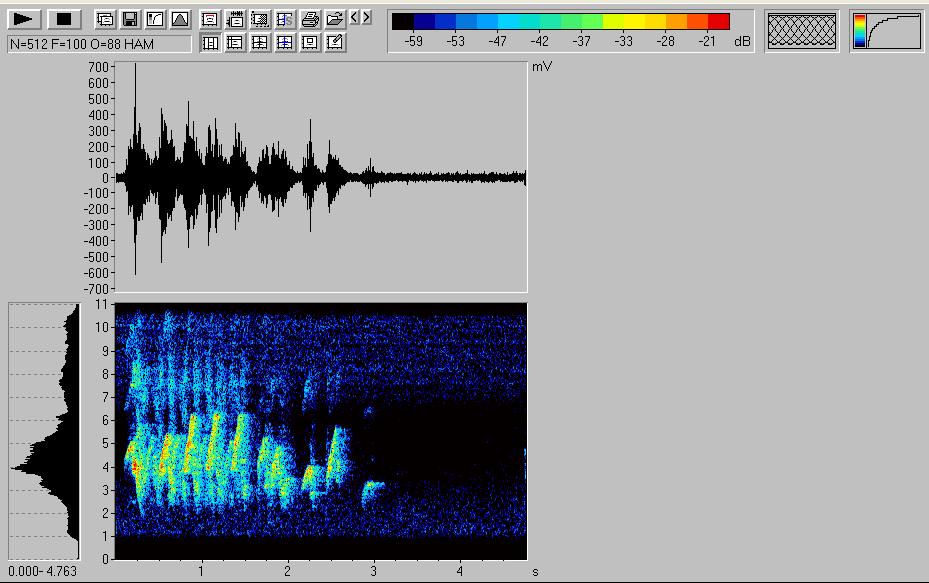
Task: Click the red swatch on dB color scale
Action: [718, 21]
